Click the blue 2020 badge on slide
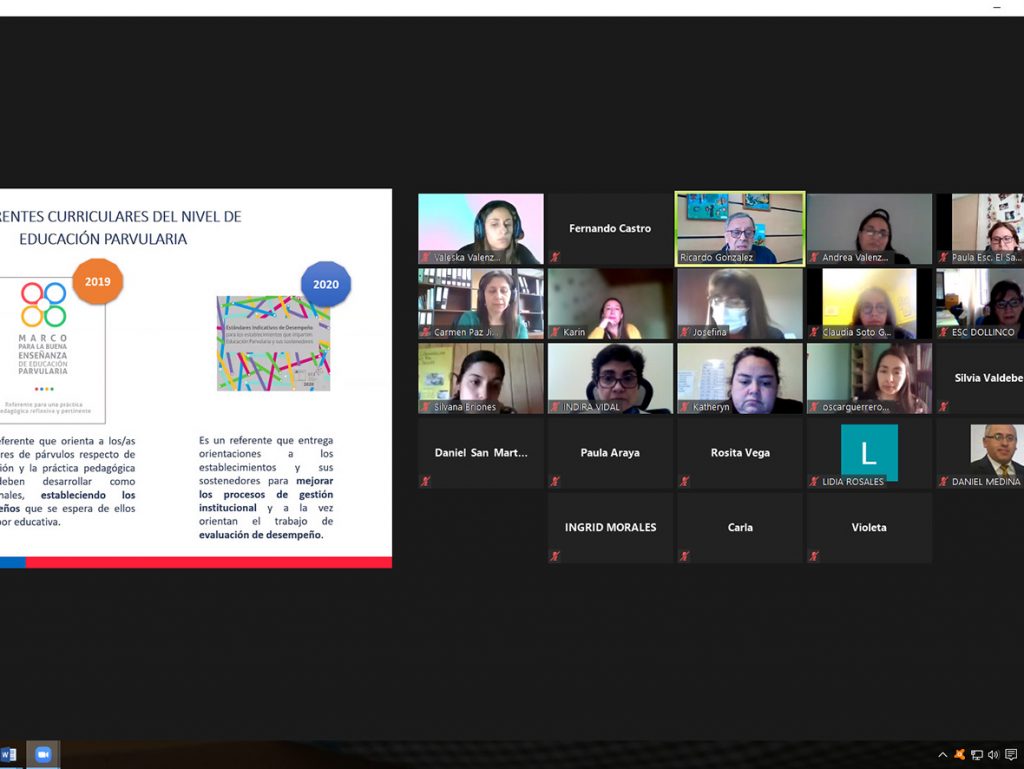Viewport: 1024px width, 769px height. [326, 285]
